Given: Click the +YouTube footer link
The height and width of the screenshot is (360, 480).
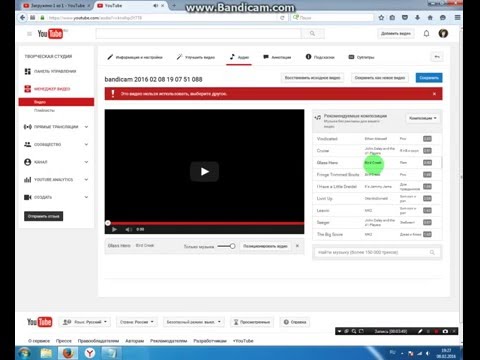Looking at the screenshot, I should tap(243, 341).
